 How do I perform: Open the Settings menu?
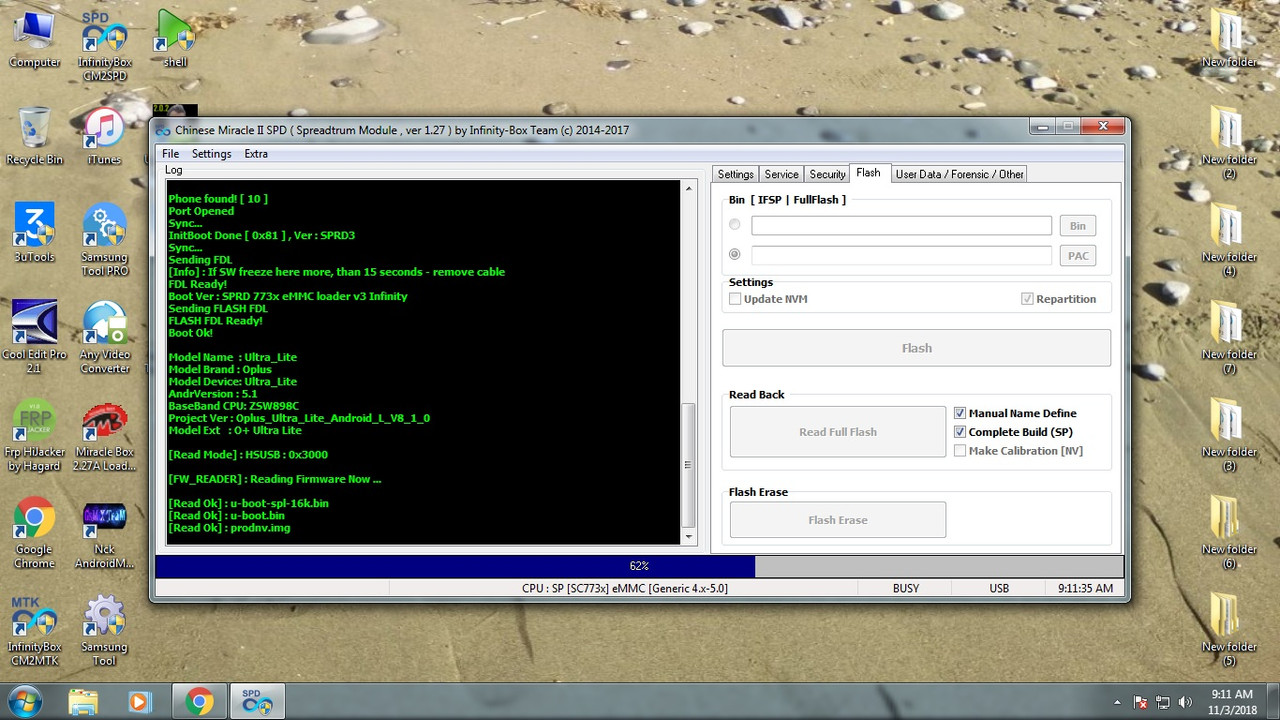pos(211,154)
